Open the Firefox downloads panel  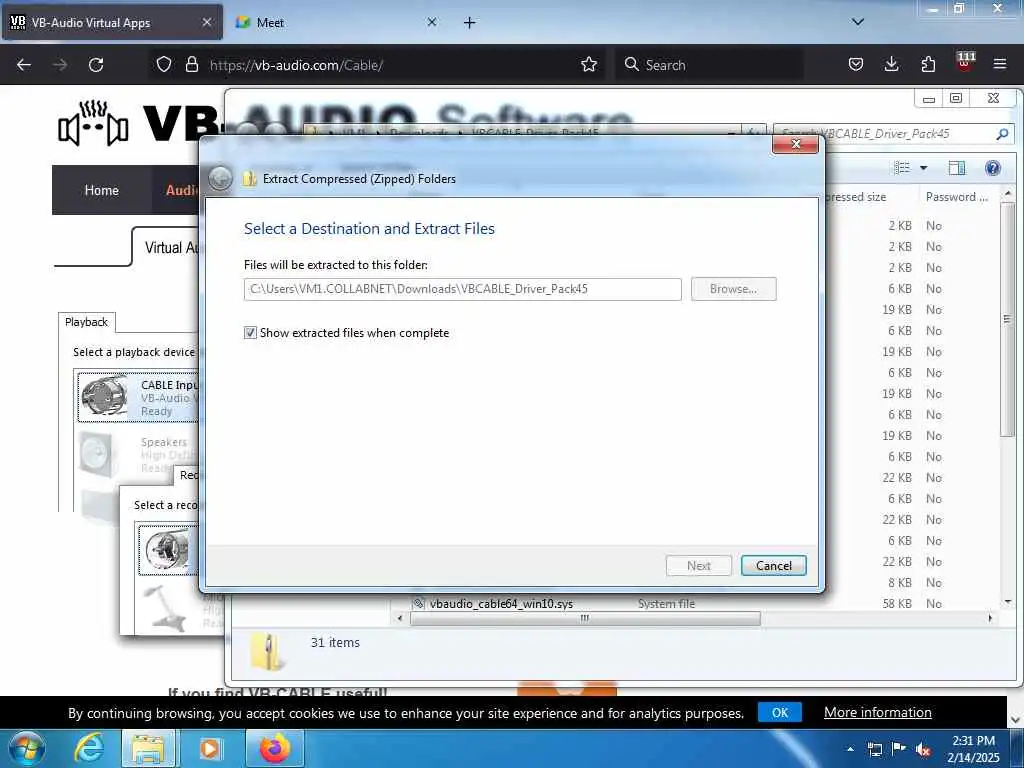pos(891,64)
